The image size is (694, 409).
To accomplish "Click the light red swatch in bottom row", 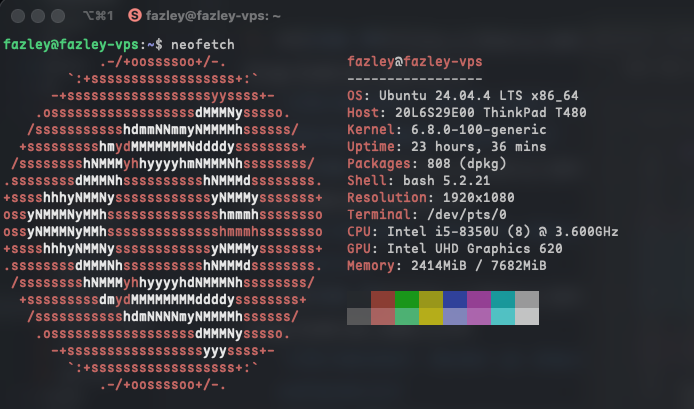I will click(383, 316).
